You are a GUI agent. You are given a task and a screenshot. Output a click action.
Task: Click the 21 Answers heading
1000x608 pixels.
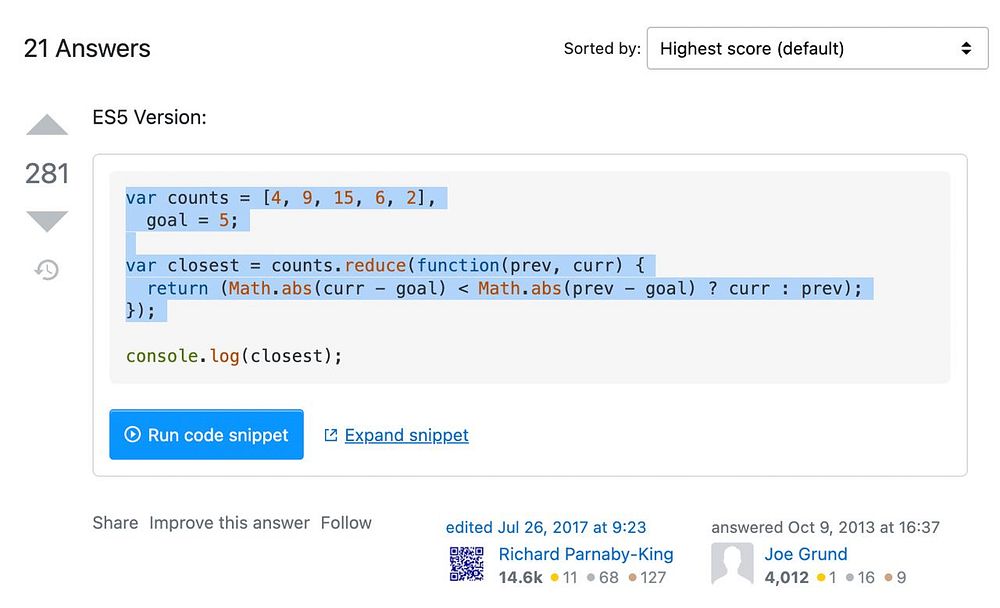click(87, 48)
